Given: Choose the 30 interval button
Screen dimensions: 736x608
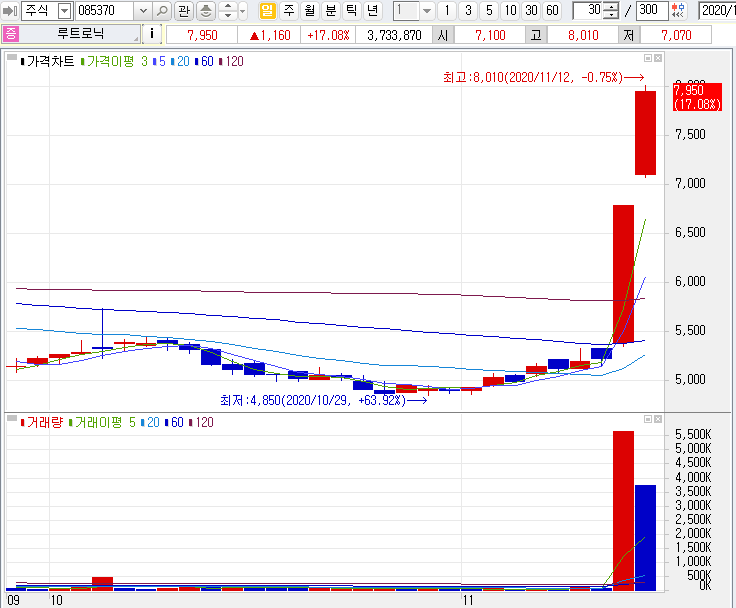Looking at the screenshot, I should click(x=531, y=11).
